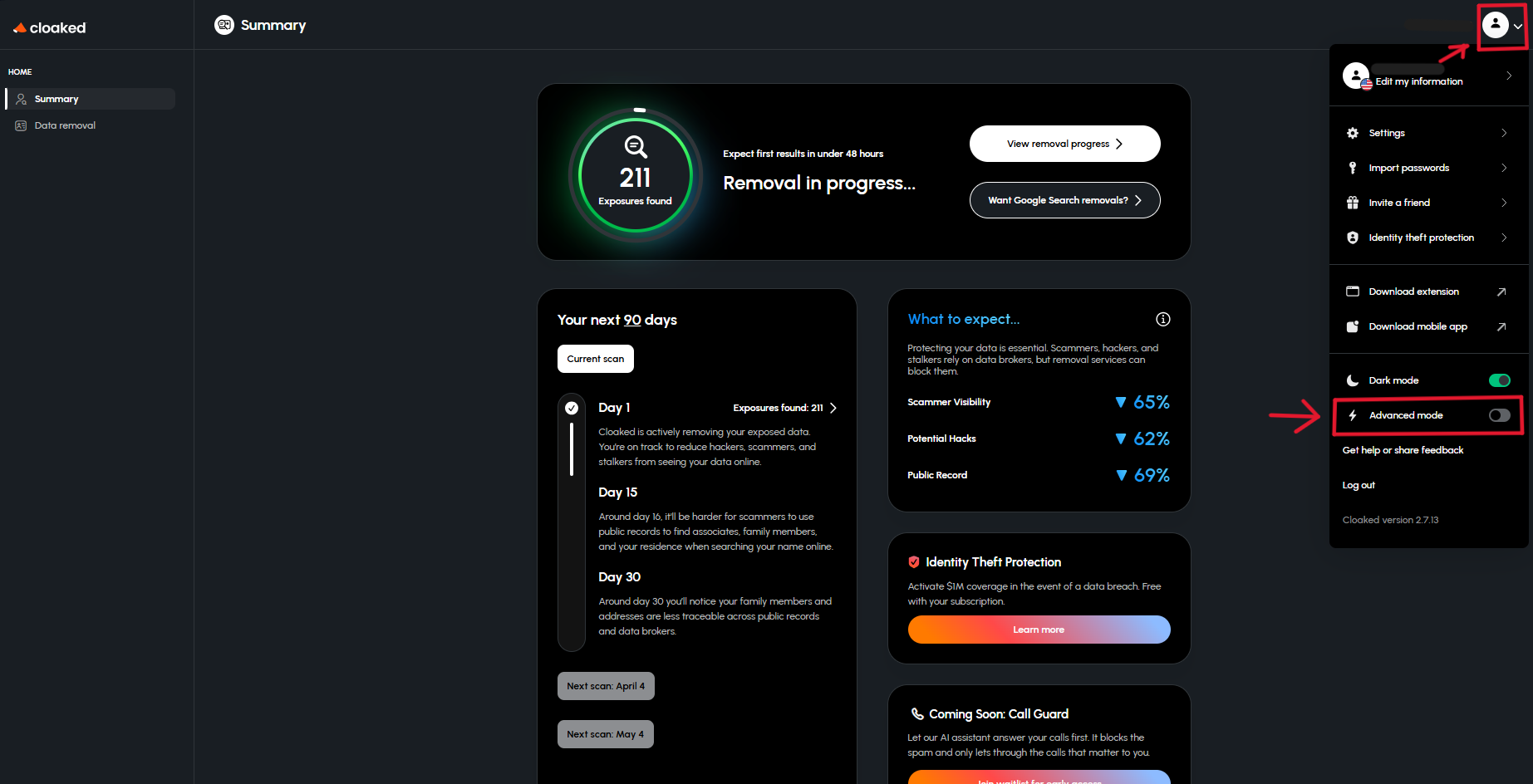Click the Day 30 heading

[x=620, y=577]
